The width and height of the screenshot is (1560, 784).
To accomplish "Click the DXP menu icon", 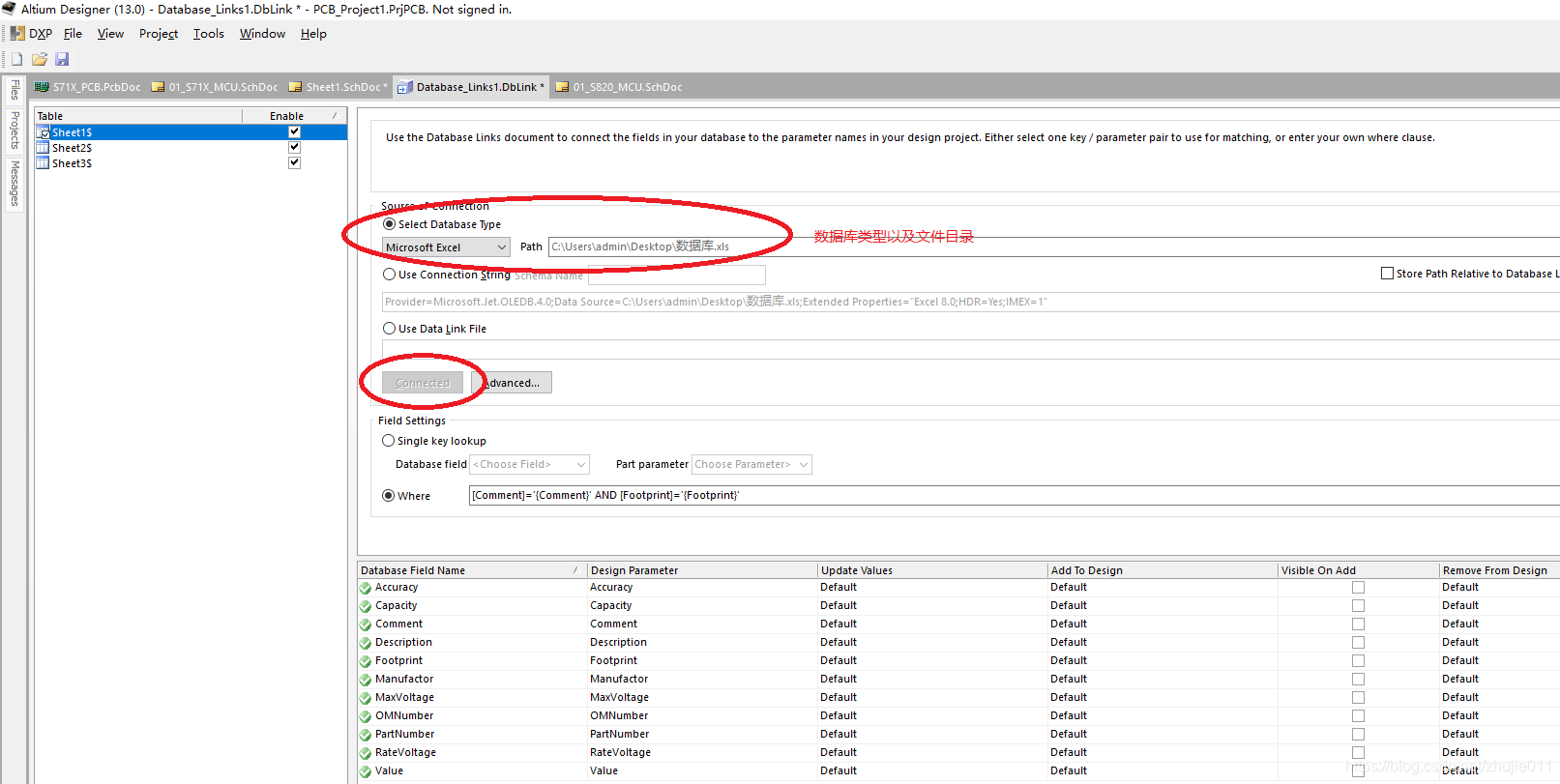I will coord(17,33).
